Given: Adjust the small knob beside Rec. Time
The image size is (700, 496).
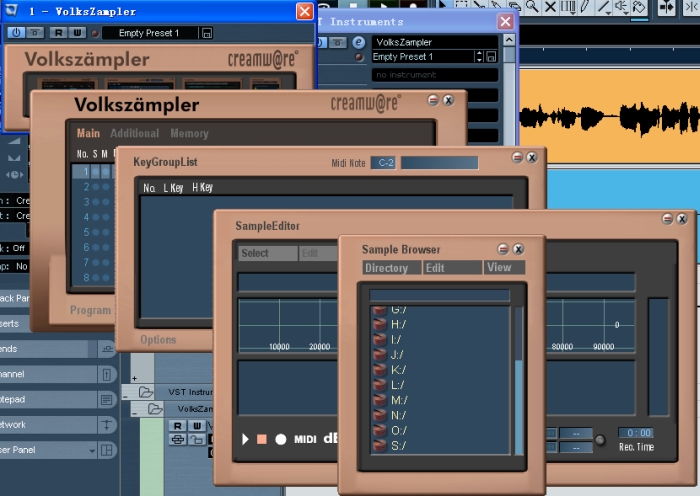Looking at the screenshot, I should [x=600, y=440].
